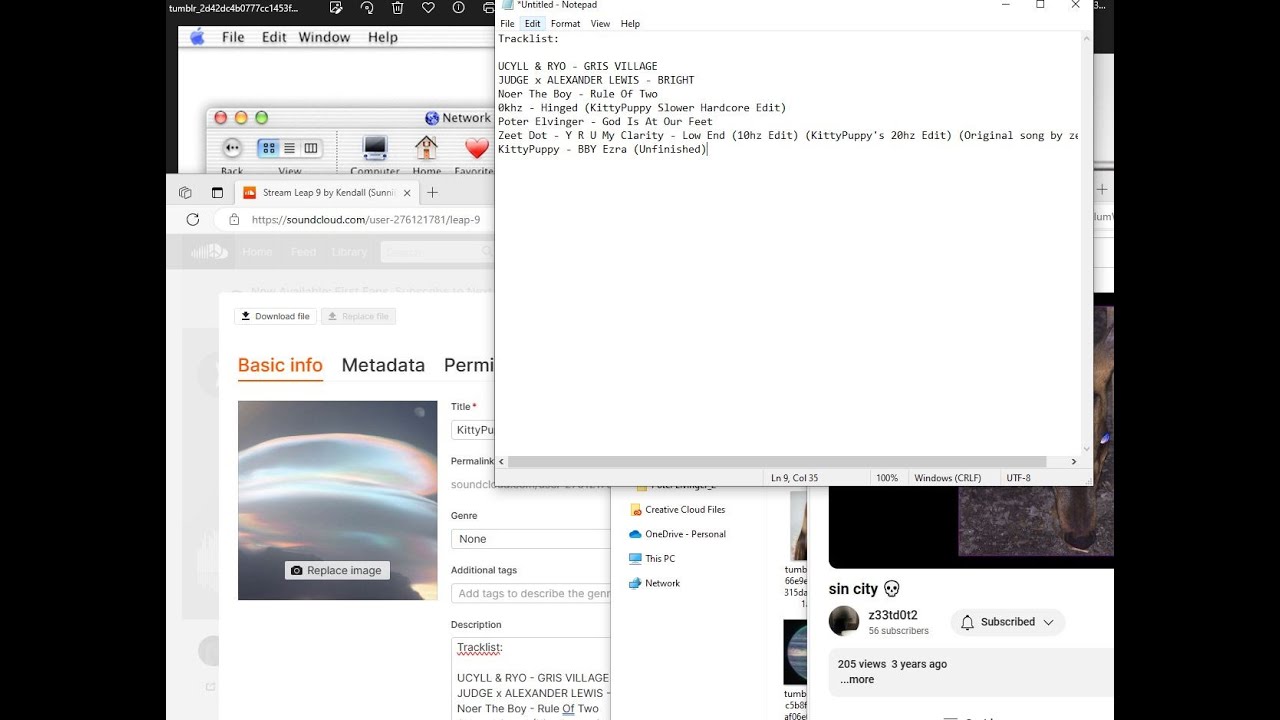The width and height of the screenshot is (1280, 720).
Task: Click the Description text box
Action: (530, 678)
